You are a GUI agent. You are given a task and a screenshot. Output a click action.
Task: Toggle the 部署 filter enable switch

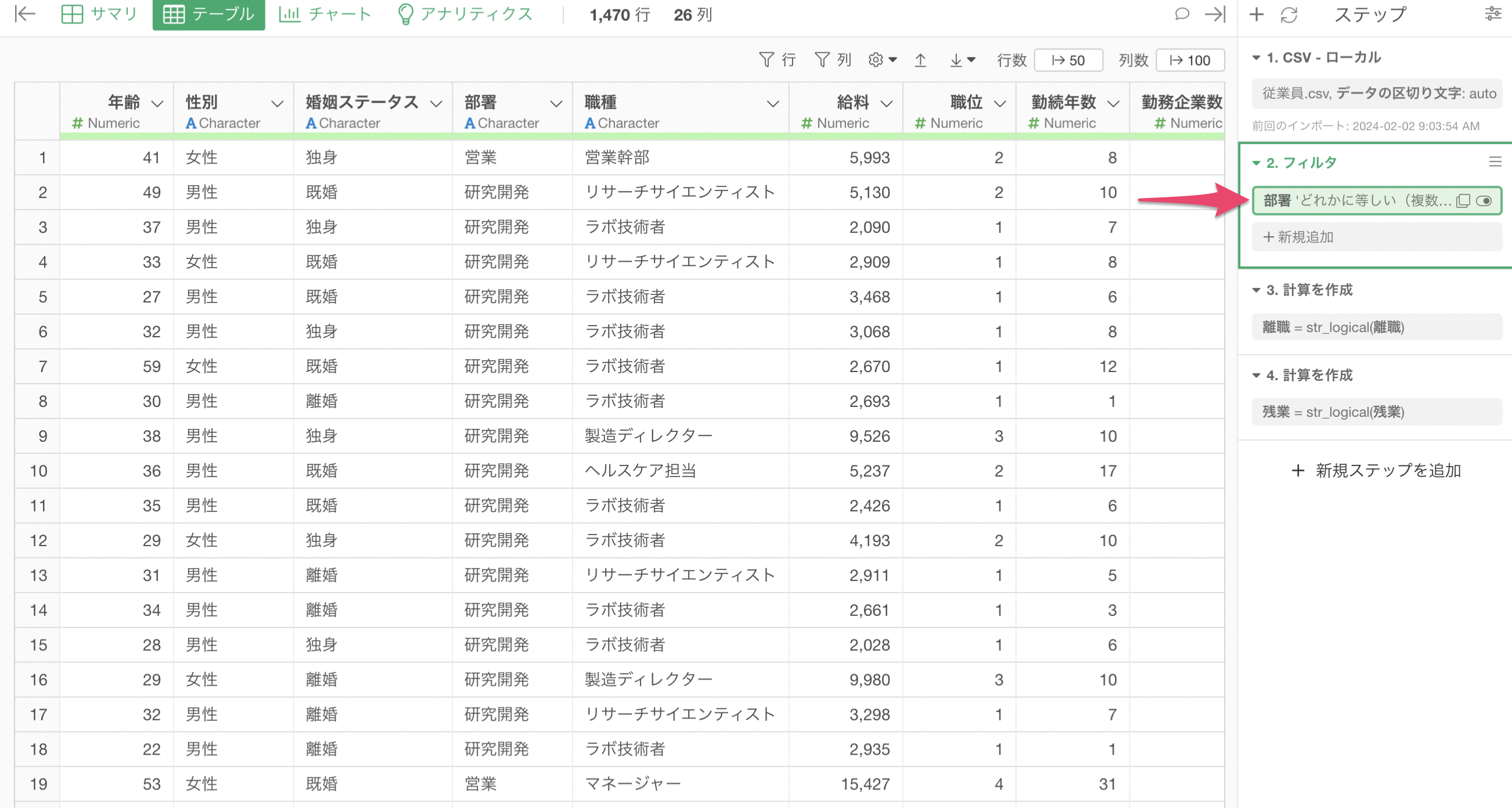[1484, 201]
